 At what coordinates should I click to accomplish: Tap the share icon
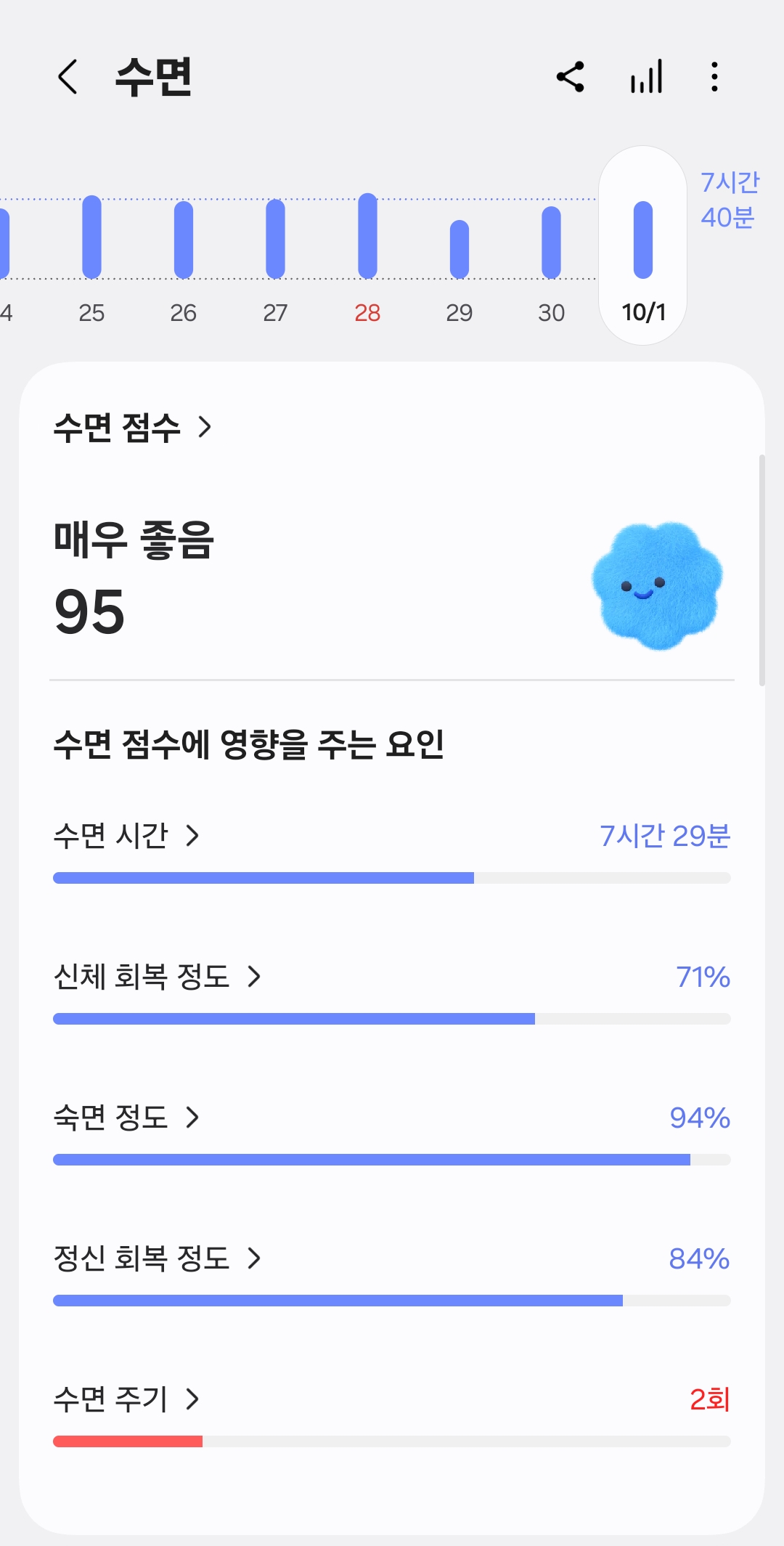[x=571, y=77]
